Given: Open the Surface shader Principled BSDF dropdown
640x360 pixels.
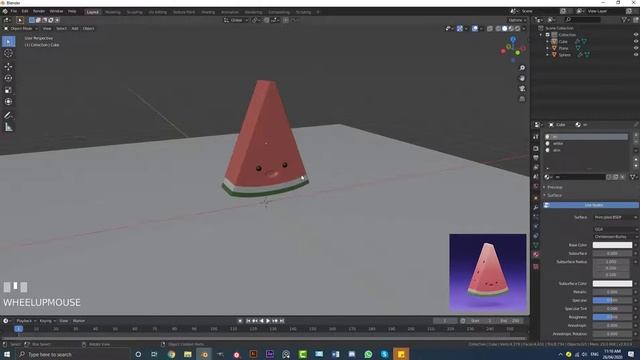Looking at the screenshot, I should [x=616, y=217].
